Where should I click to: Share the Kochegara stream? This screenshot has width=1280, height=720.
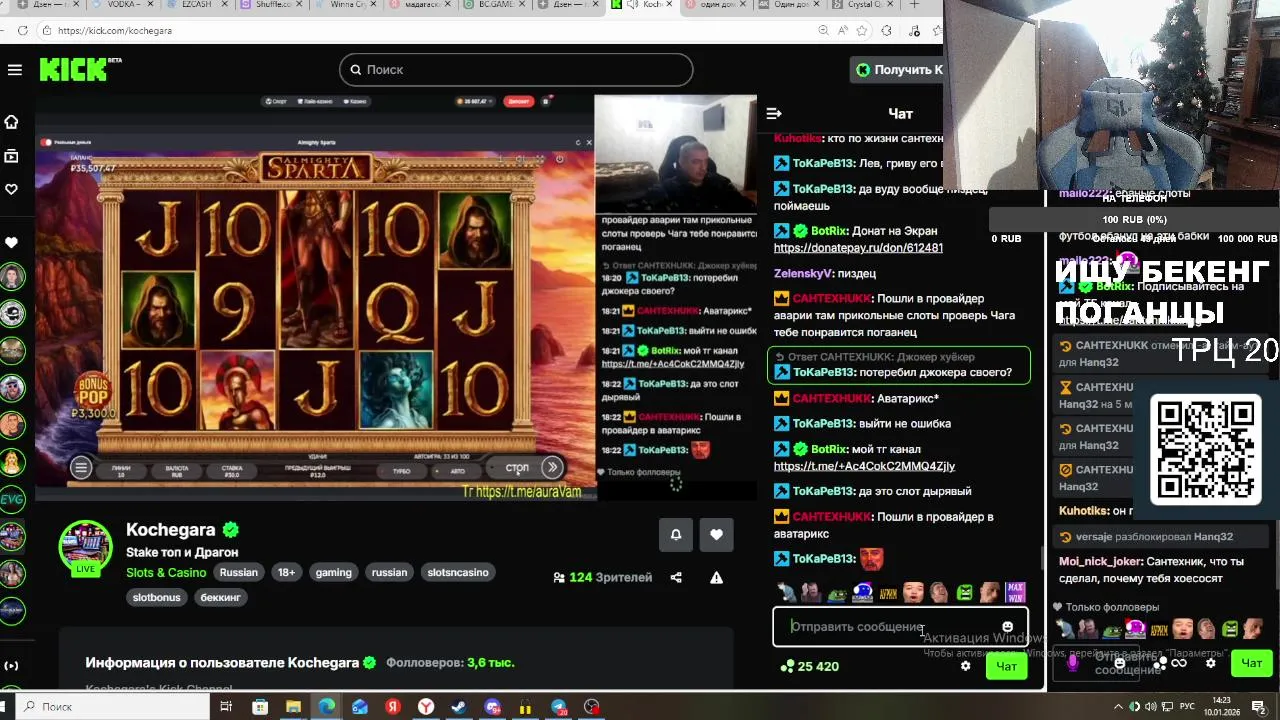[x=676, y=577]
